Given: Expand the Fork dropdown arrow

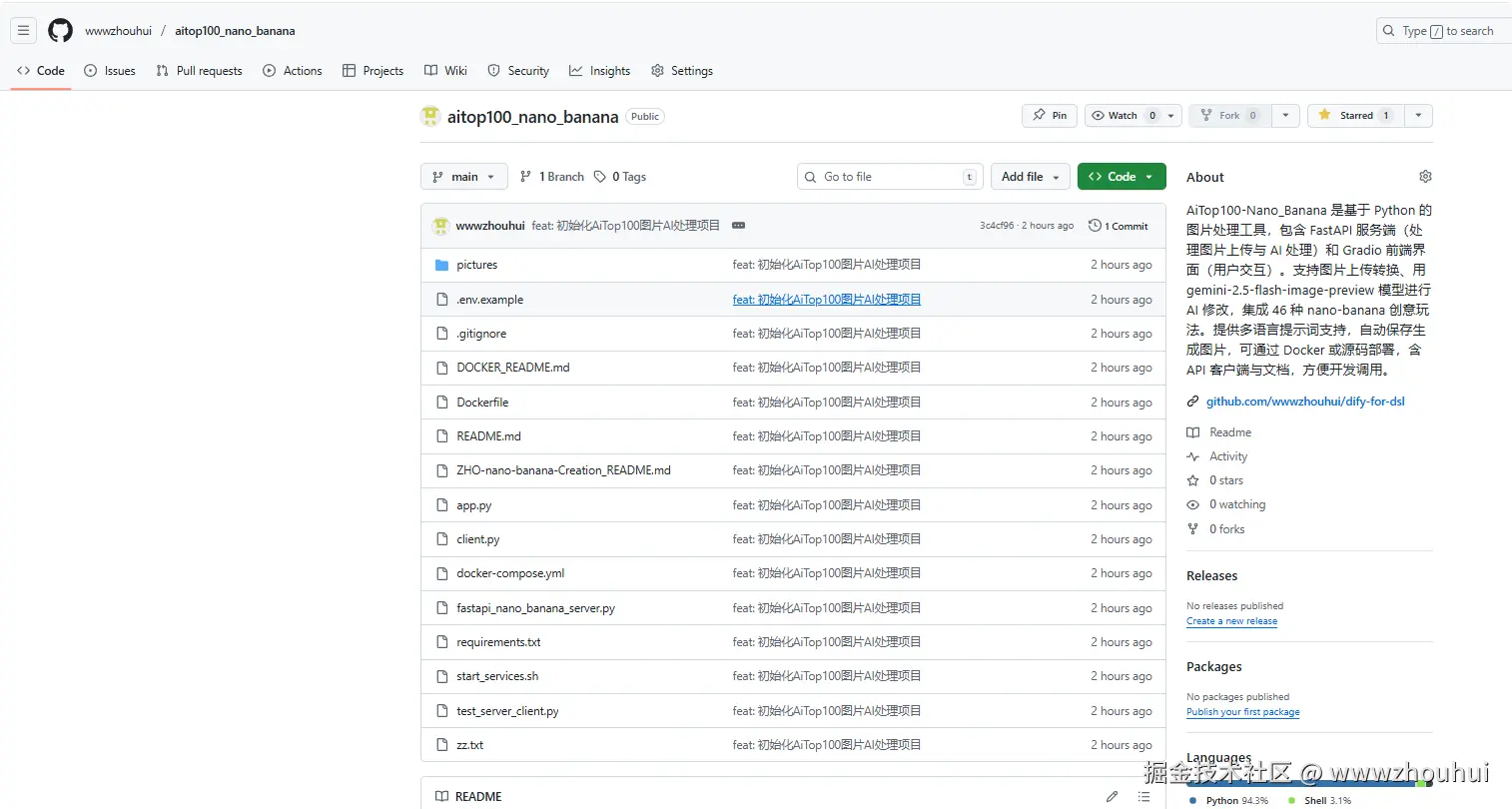Looking at the screenshot, I should click(1285, 116).
